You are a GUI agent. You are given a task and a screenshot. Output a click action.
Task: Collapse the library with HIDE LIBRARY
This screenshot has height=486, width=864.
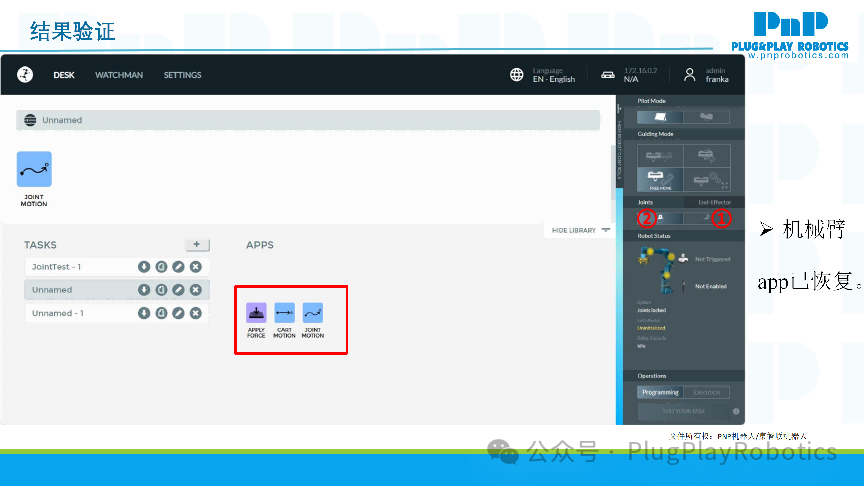pyautogui.click(x=580, y=230)
